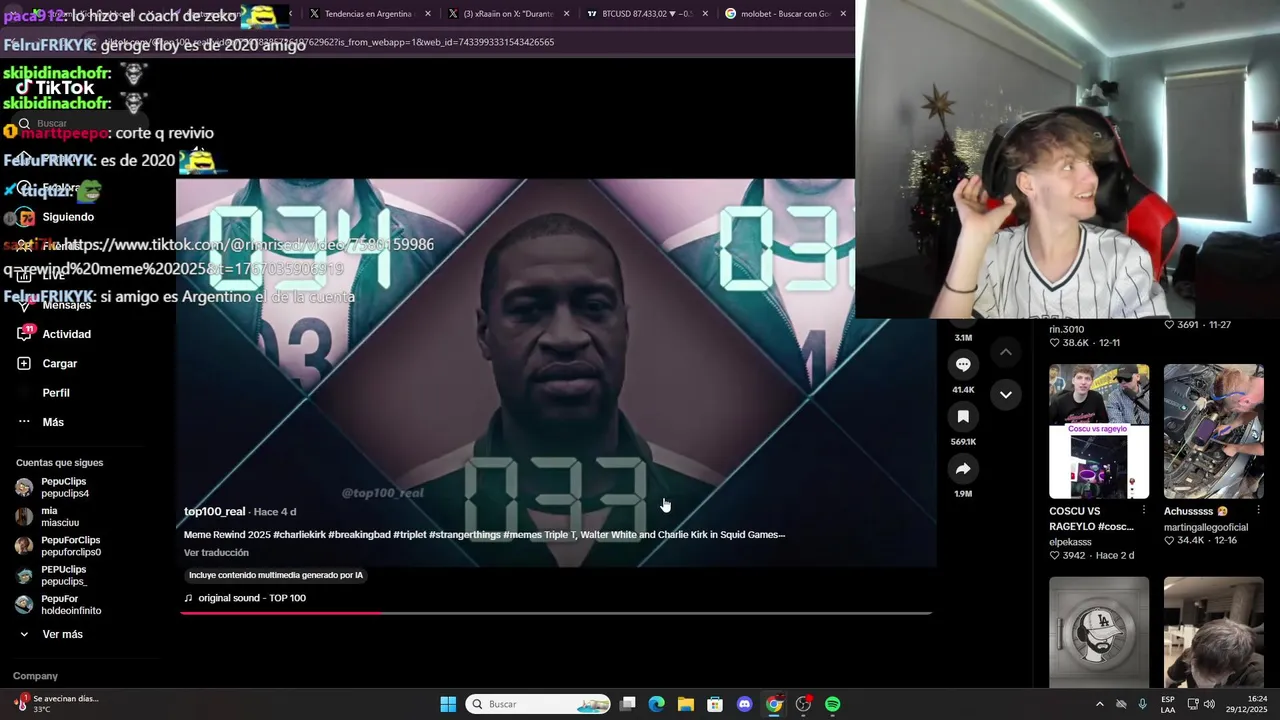The width and height of the screenshot is (1280, 720).
Task: Click the microphone icon in the system tray
Action: point(1143,704)
